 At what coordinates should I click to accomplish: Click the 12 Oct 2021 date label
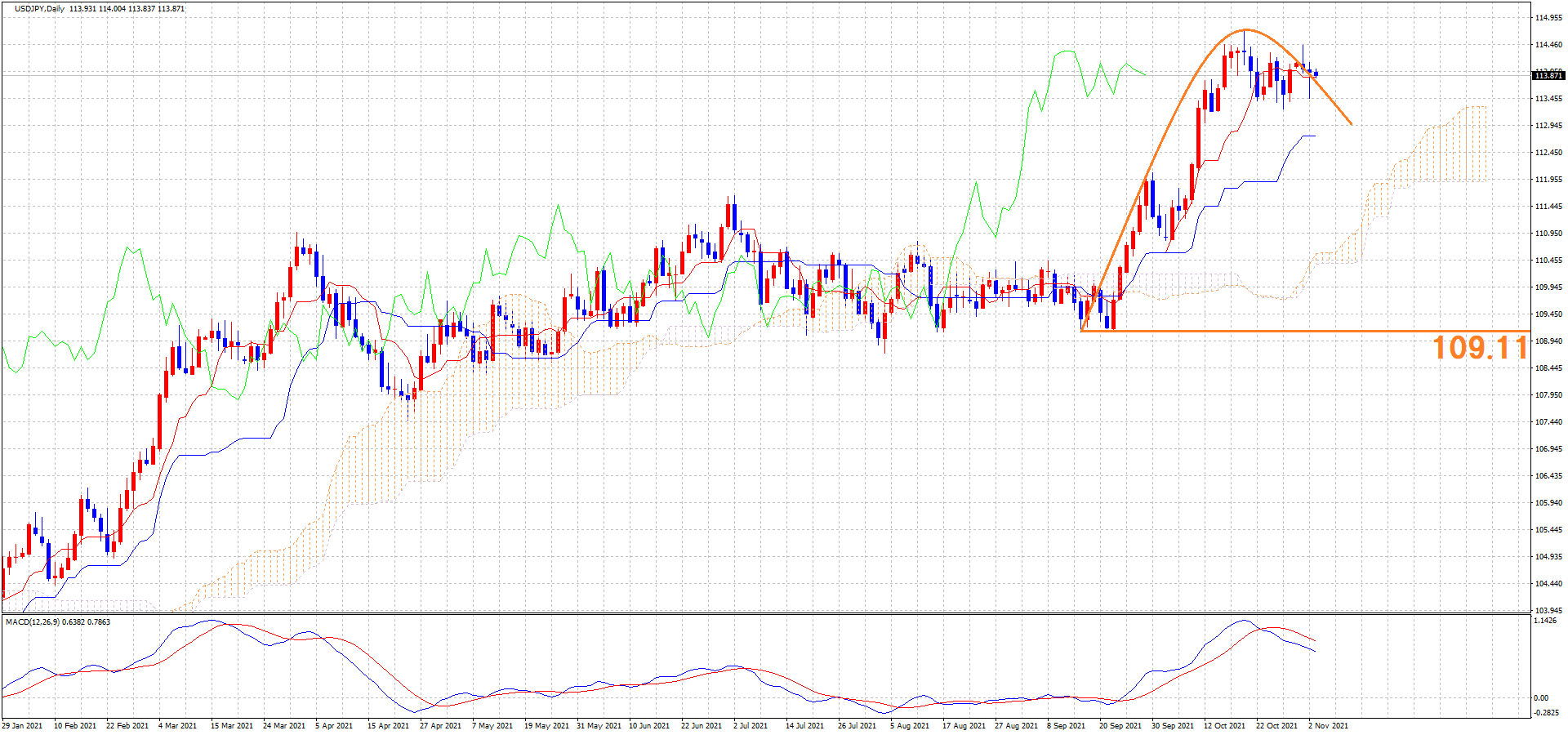click(x=1224, y=725)
